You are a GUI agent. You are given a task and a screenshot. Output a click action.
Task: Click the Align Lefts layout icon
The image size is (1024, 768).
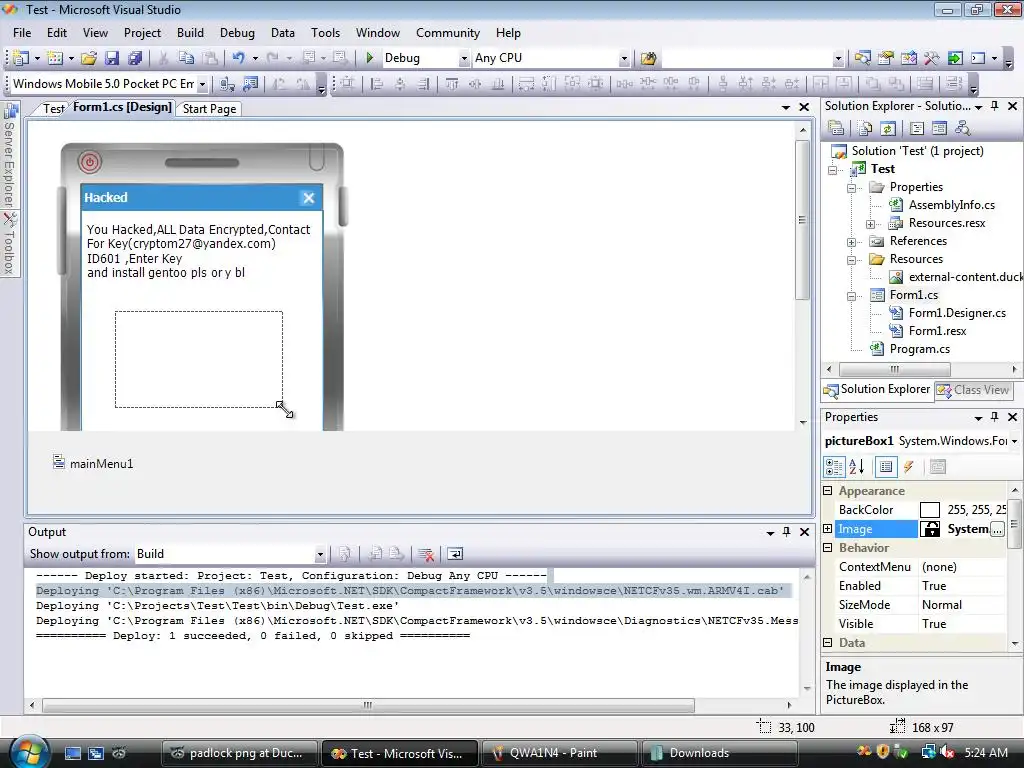(376, 84)
